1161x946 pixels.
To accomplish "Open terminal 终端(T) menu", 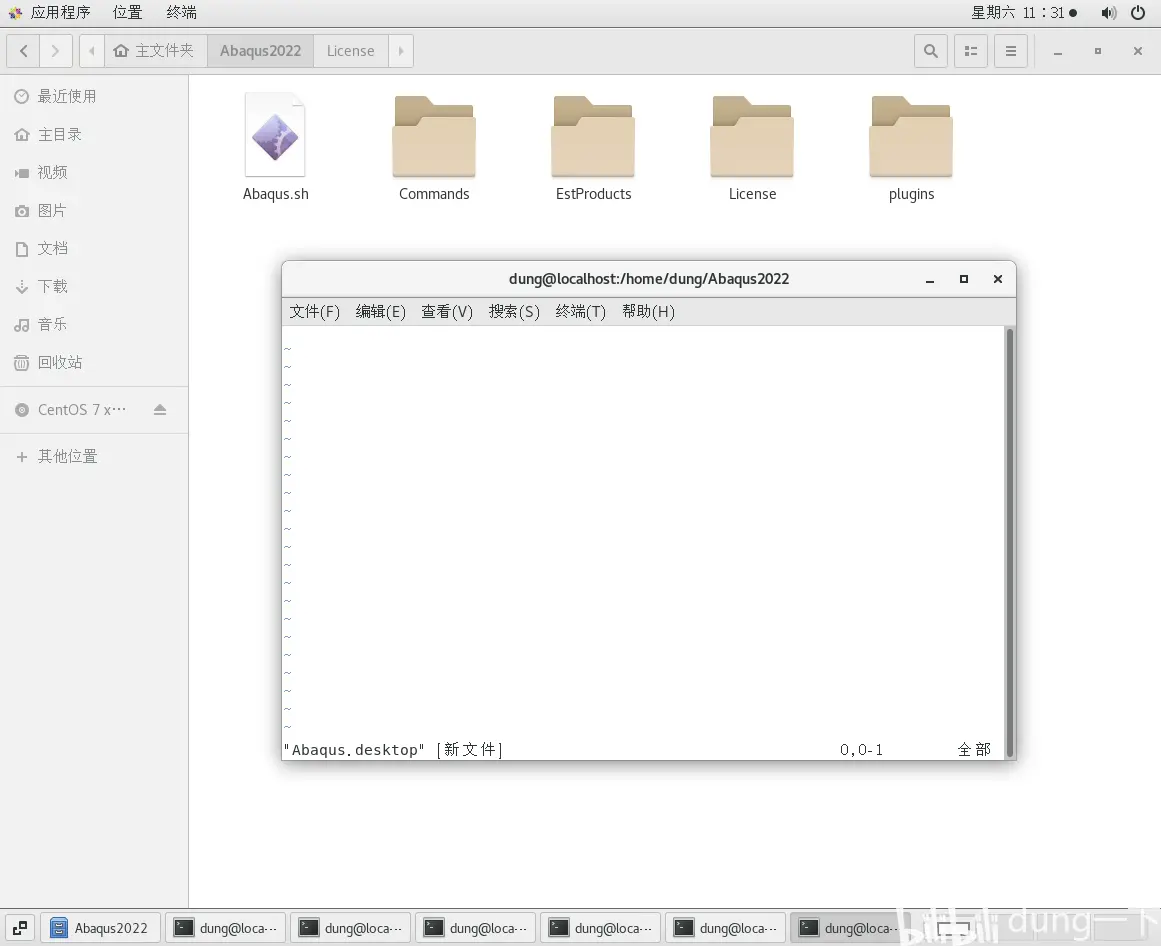I will click(580, 312).
